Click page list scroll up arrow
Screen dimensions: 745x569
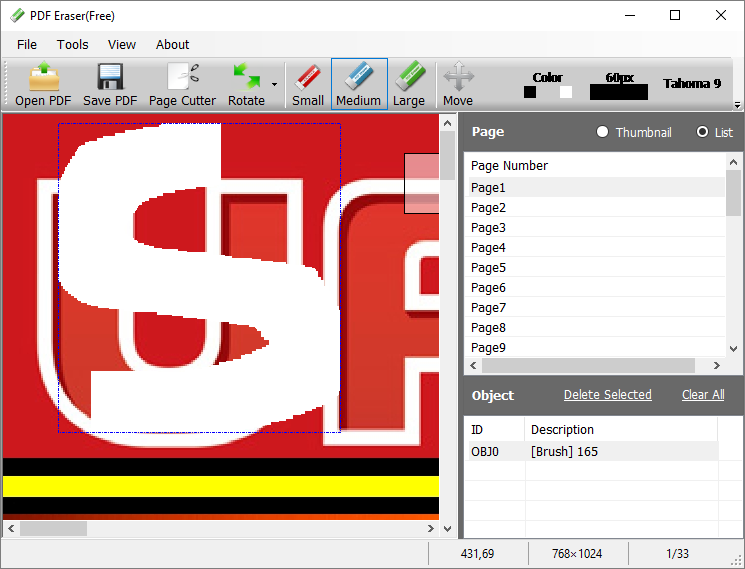(x=733, y=162)
